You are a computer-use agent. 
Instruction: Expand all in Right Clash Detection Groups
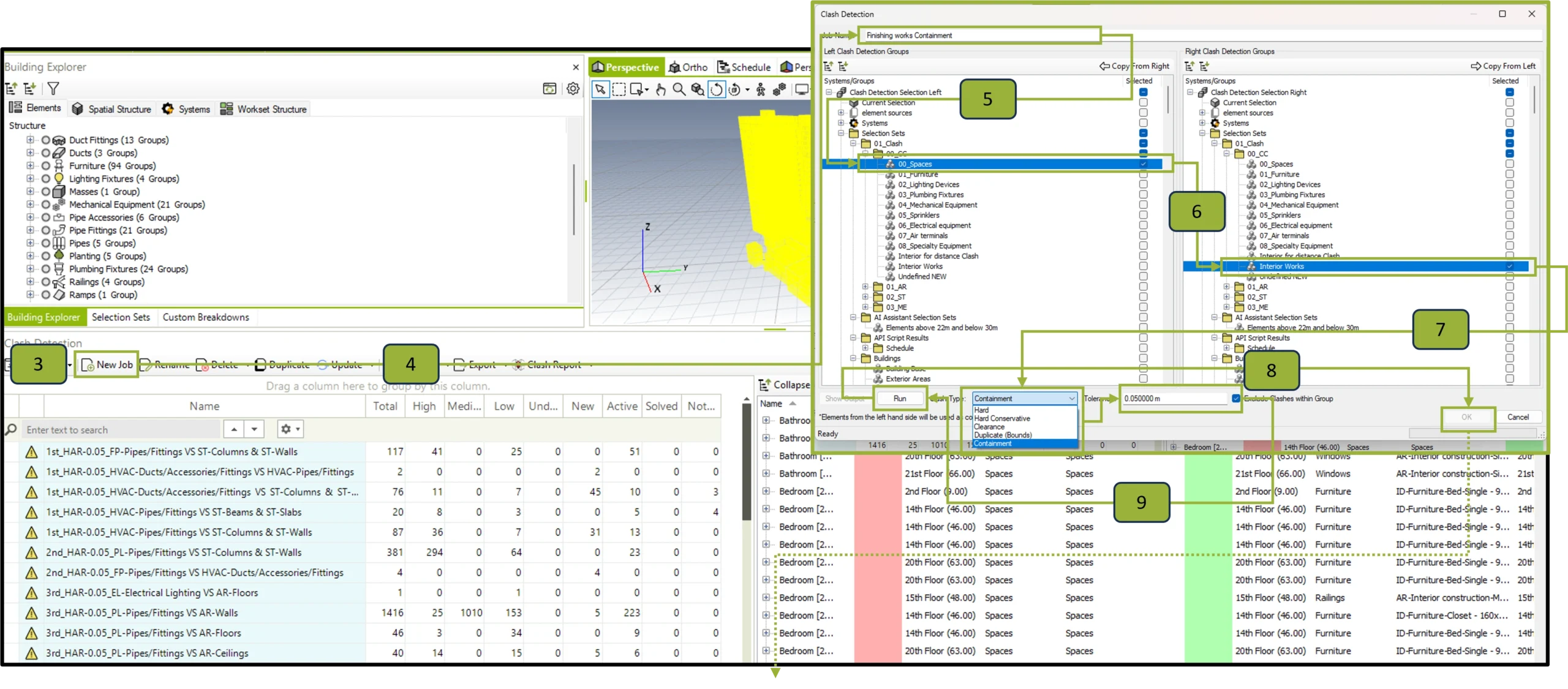pos(1204,66)
